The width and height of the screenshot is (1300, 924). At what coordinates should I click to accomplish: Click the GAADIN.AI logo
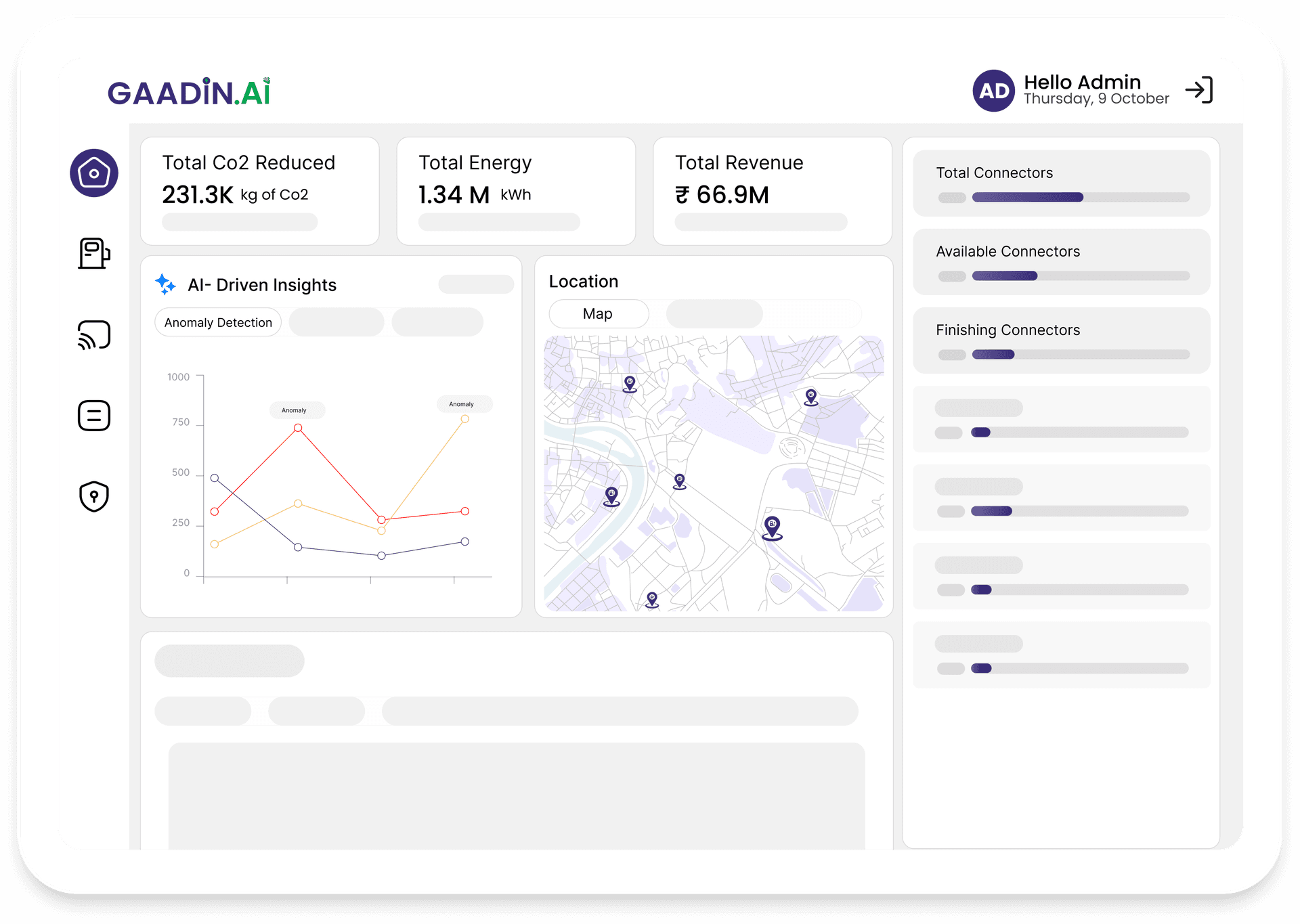[x=190, y=90]
